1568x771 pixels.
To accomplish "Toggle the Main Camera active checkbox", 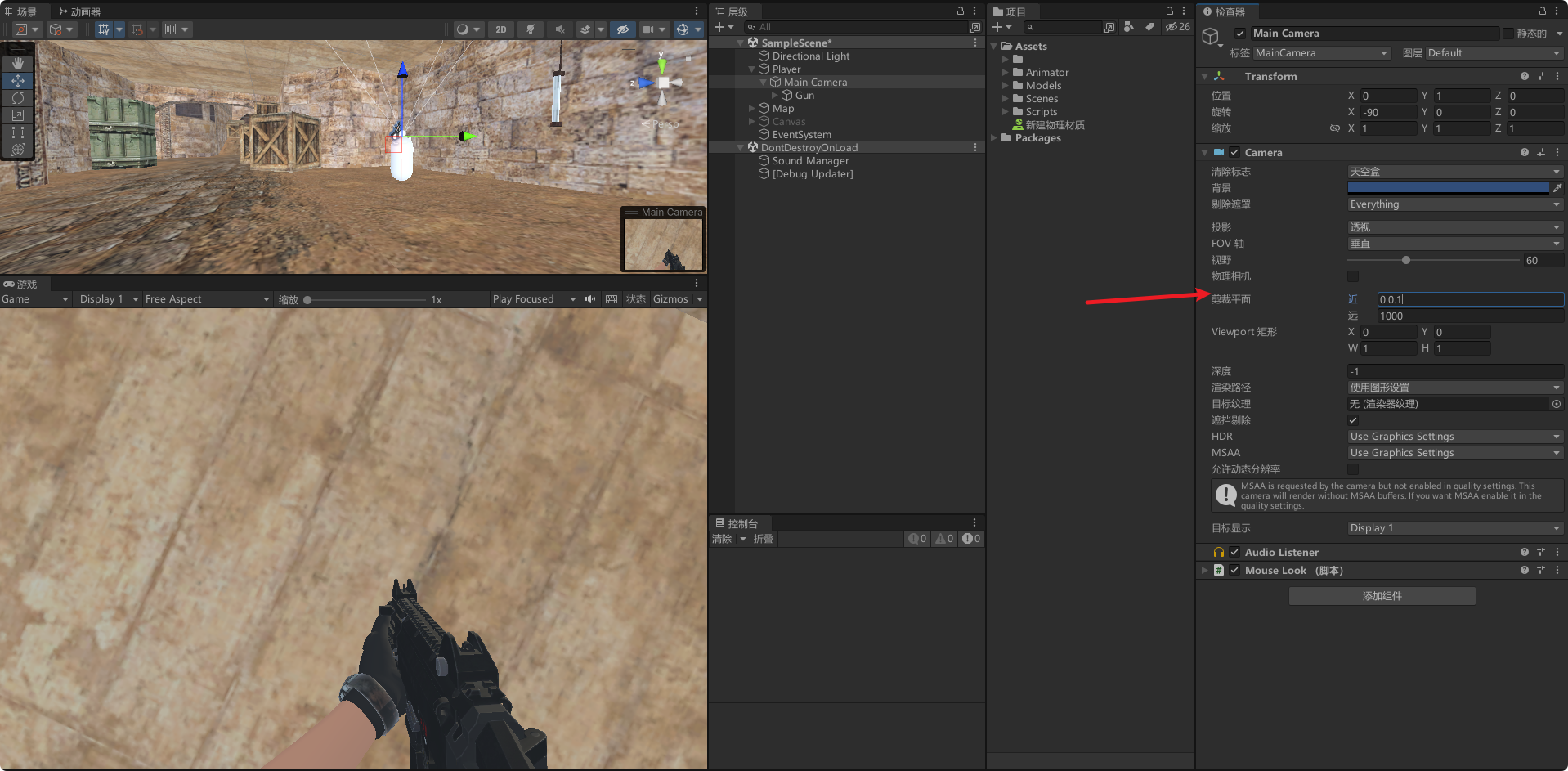I will click(1240, 34).
